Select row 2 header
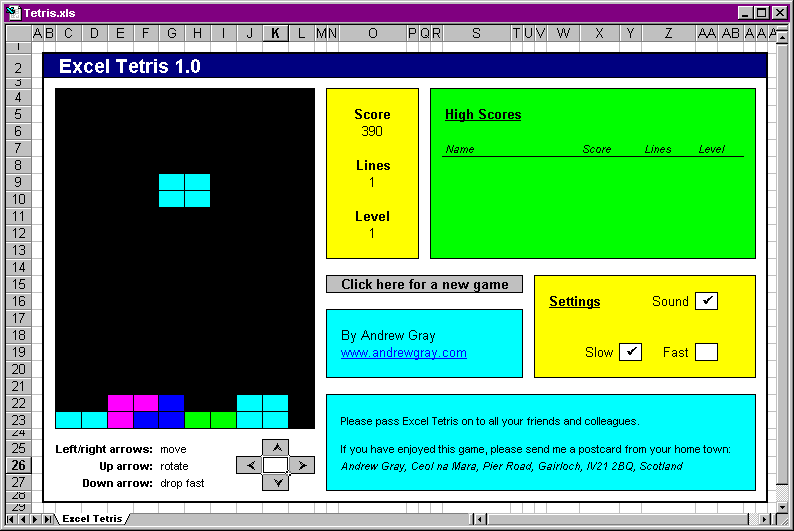Screen dimensions: 794x531 coord(18,67)
